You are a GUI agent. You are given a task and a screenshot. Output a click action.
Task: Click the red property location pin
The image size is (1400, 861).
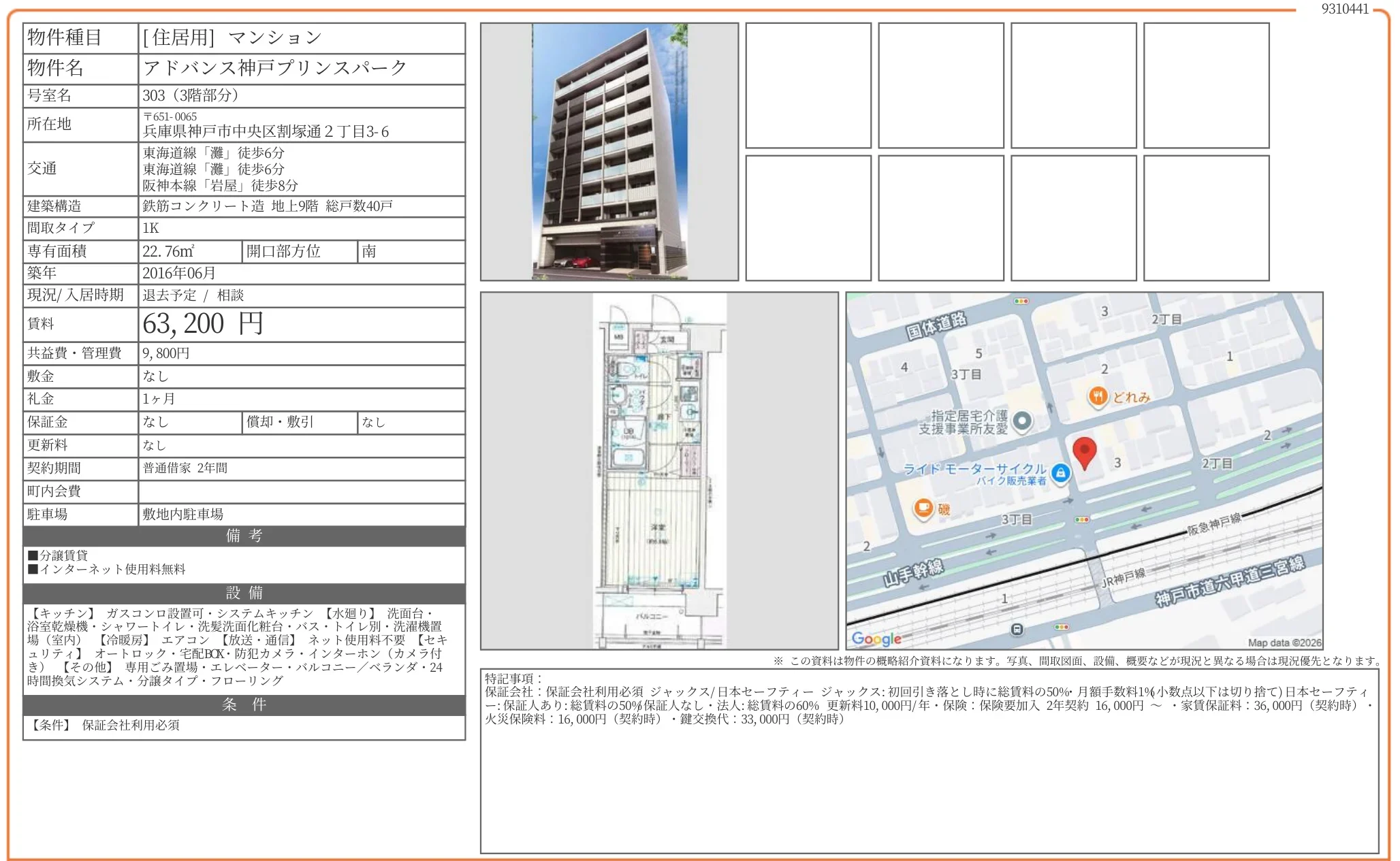click(x=1084, y=452)
